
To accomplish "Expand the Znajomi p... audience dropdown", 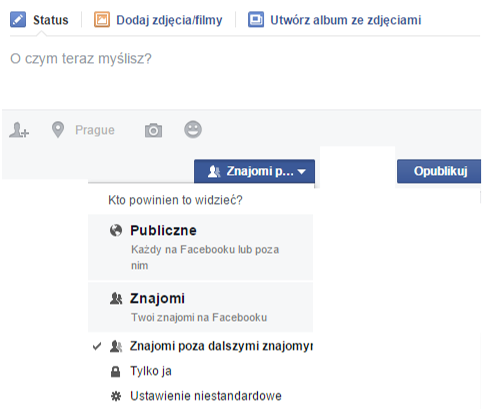I will tap(254, 171).
